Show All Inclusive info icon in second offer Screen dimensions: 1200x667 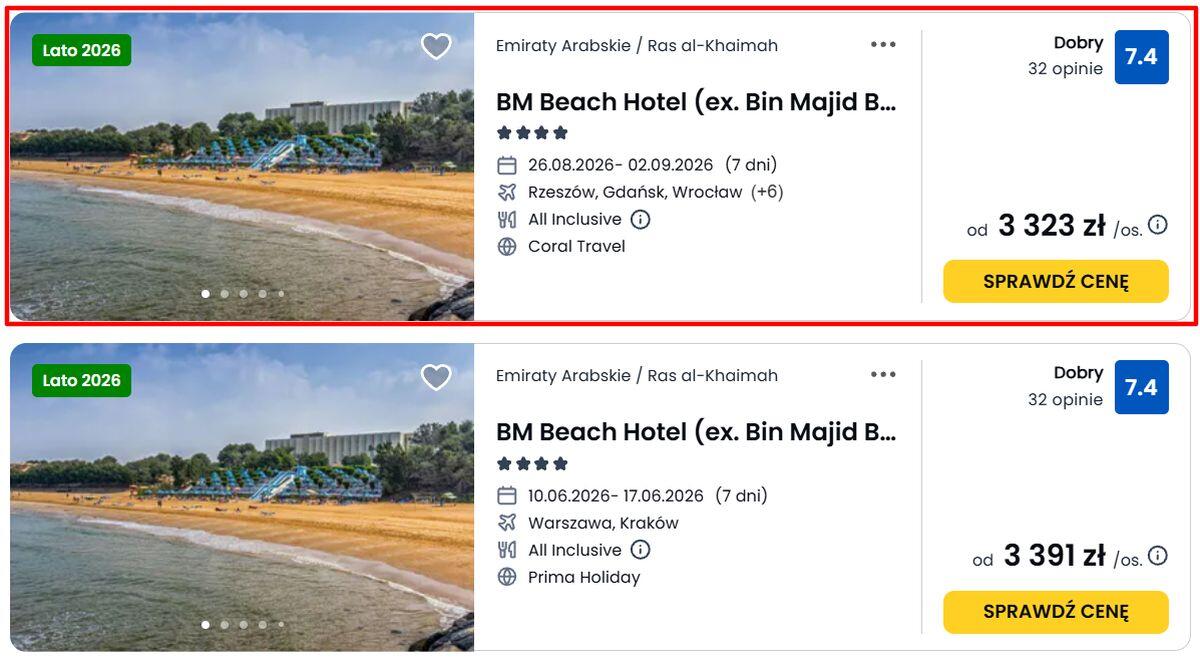[640, 550]
